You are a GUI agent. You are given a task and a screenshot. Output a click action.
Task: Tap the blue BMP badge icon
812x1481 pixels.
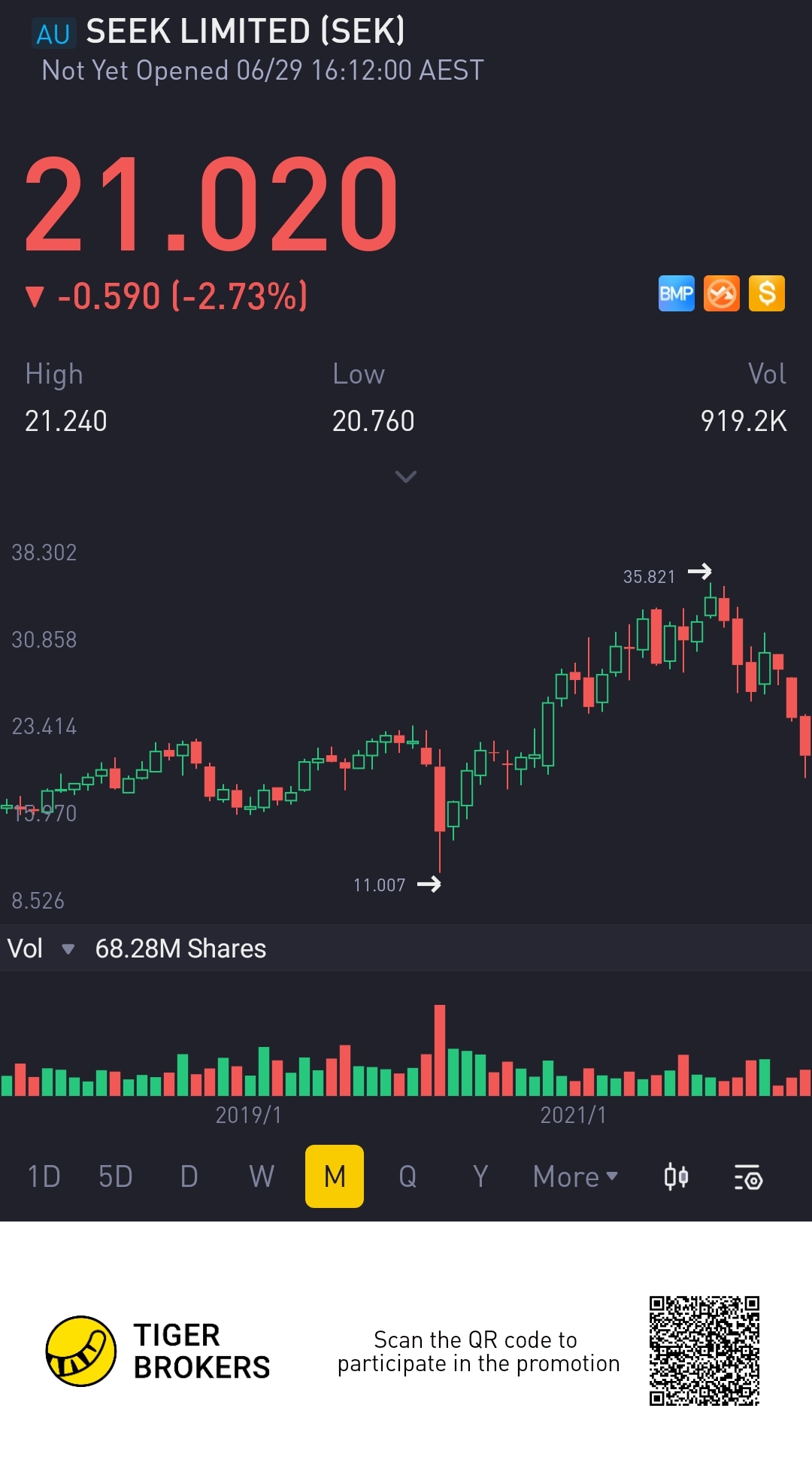click(x=676, y=293)
